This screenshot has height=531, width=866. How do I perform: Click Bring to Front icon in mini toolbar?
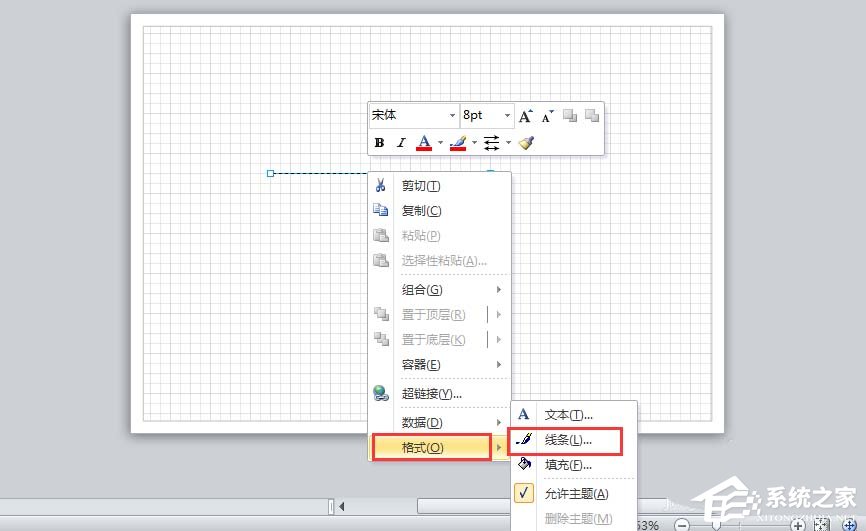pyautogui.click(x=569, y=115)
